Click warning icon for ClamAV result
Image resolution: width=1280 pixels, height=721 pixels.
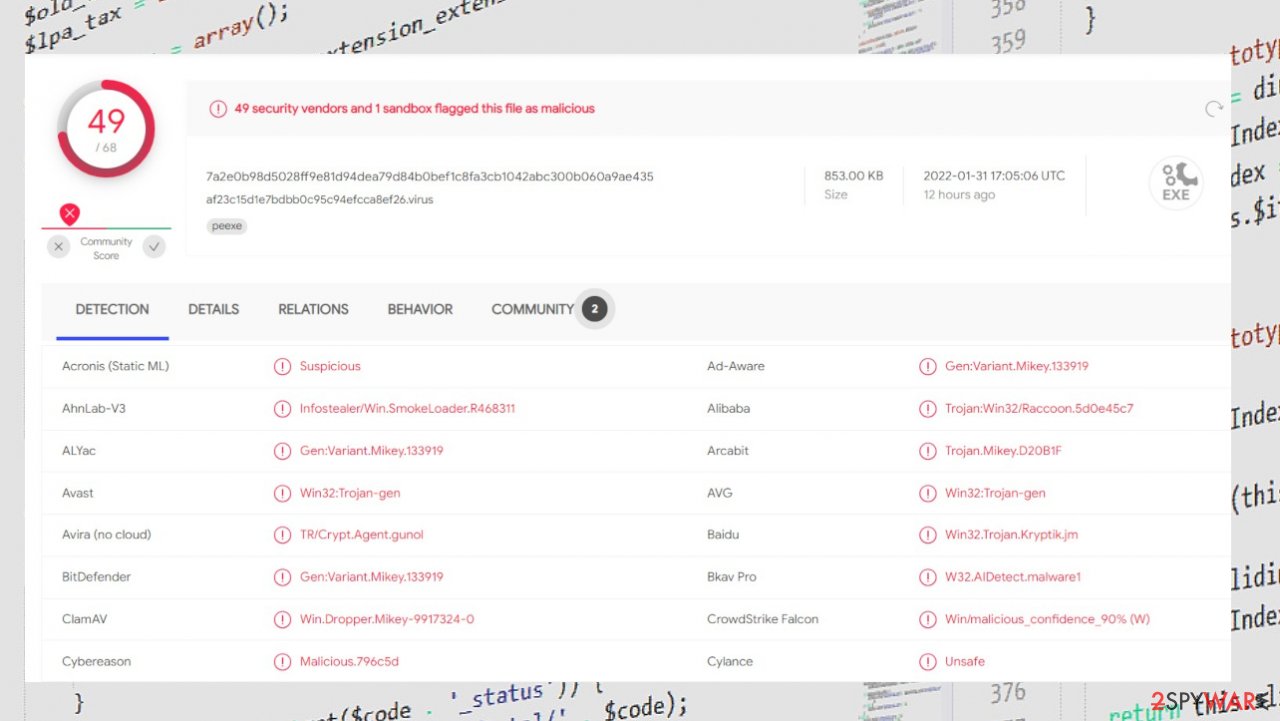283,619
